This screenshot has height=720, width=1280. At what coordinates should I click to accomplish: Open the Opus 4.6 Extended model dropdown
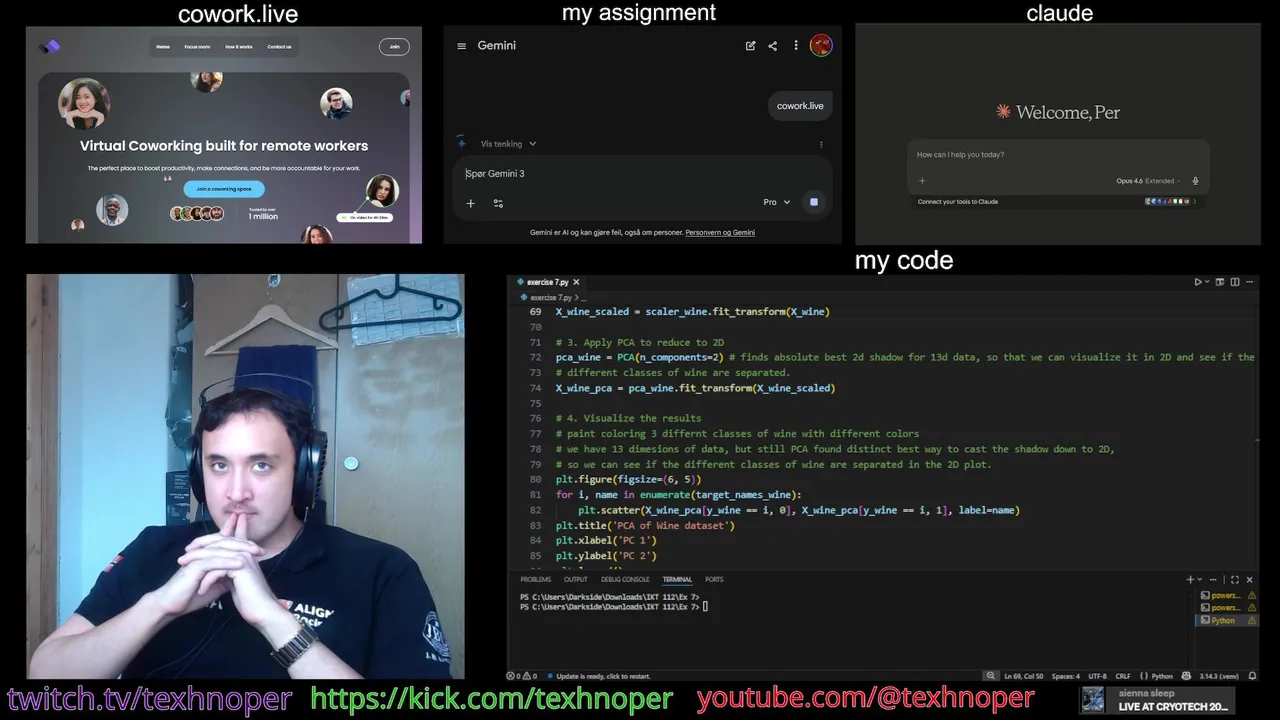click(1148, 181)
